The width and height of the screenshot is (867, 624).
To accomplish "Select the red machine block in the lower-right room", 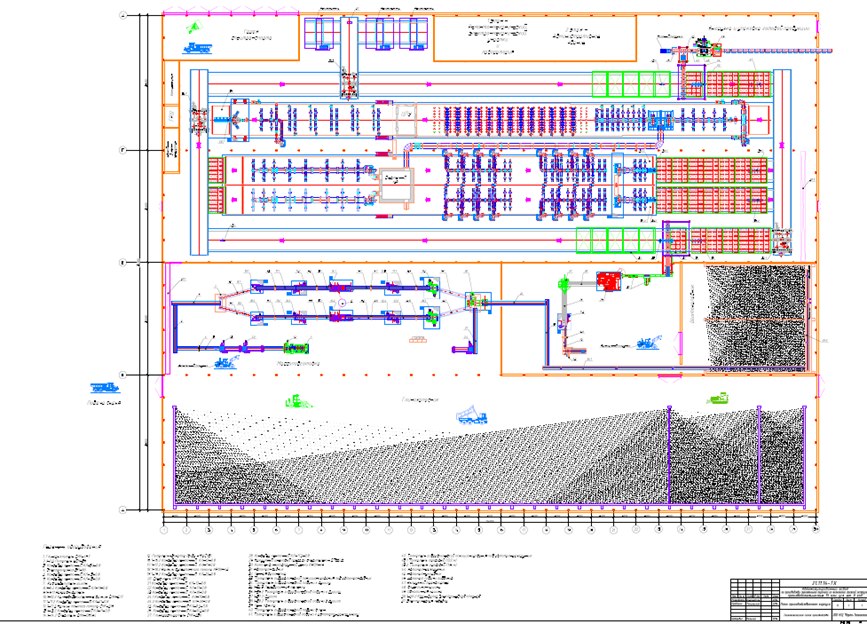I will click(x=608, y=281).
